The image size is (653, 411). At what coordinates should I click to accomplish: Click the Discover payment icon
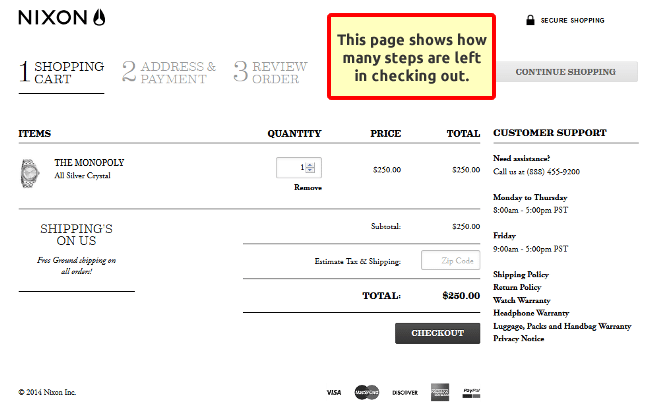pyautogui.click(x=405, y=393)
